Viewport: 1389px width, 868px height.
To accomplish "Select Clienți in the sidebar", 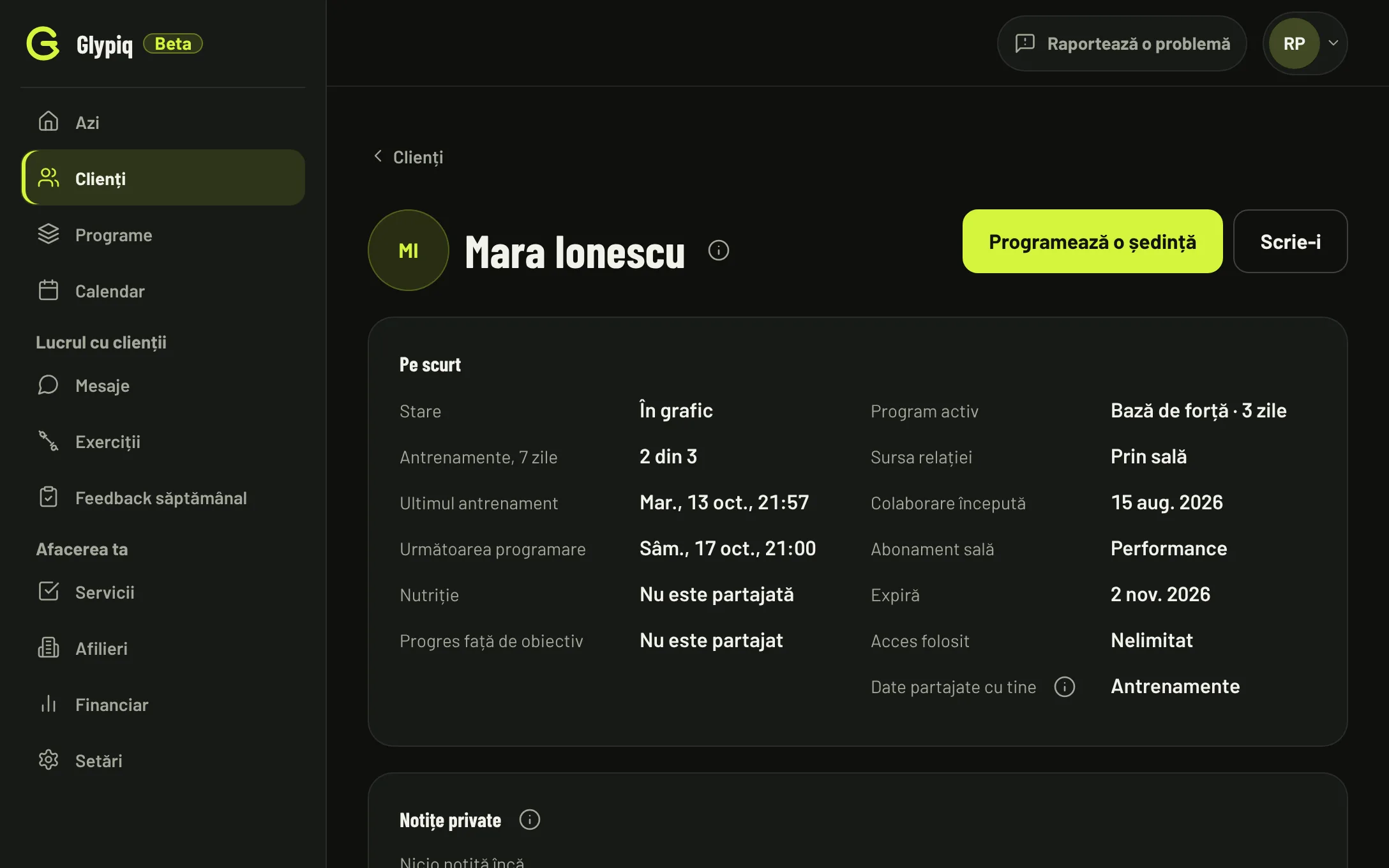I will (x=163, y=178).
